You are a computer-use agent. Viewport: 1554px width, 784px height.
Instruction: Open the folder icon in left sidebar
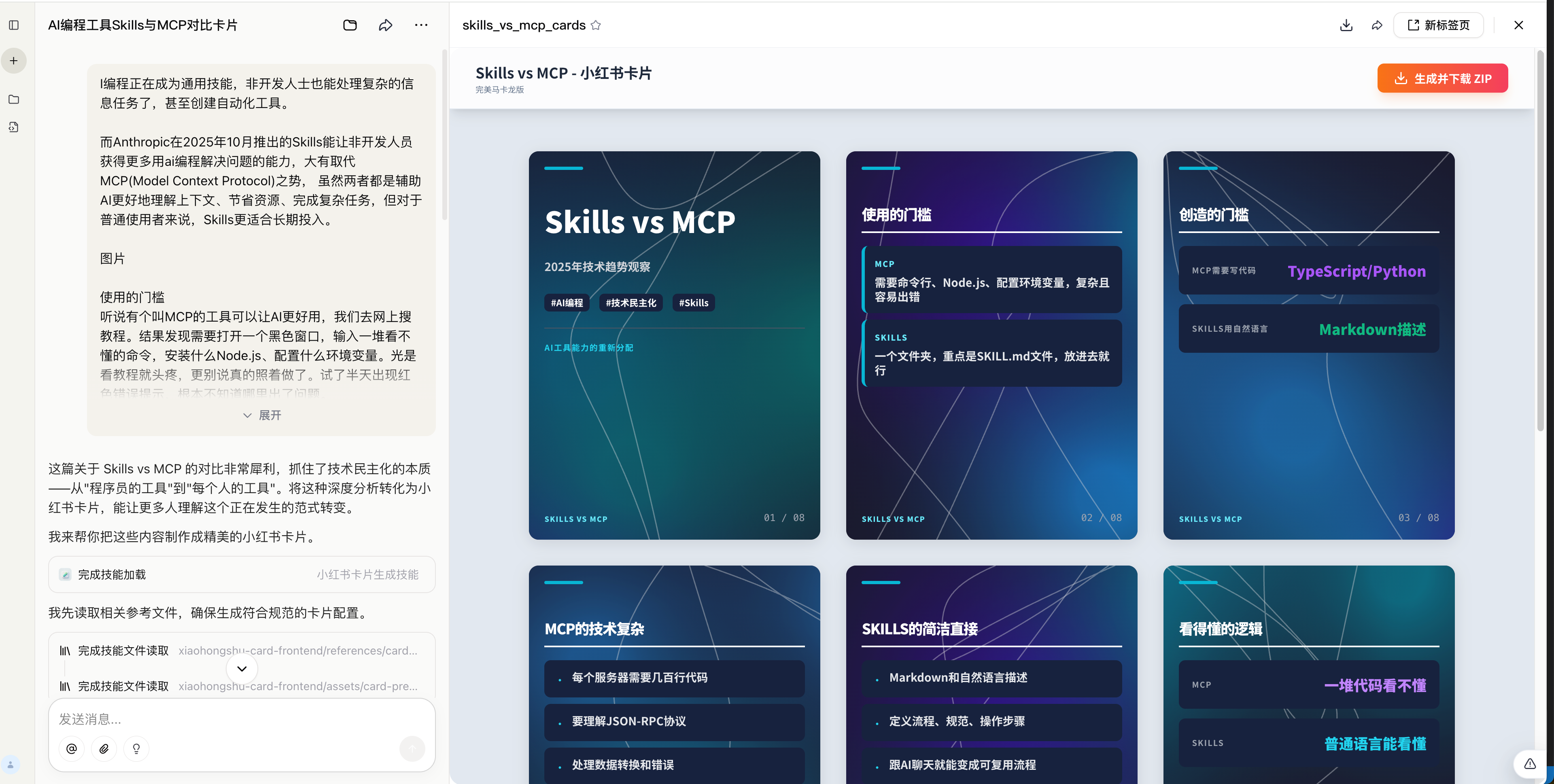(x=14, y=100)
